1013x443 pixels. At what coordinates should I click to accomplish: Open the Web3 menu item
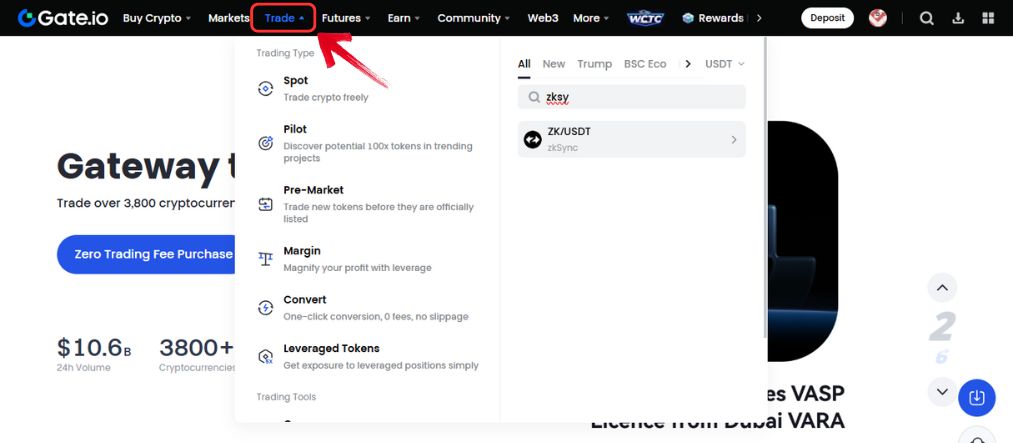(x=543, y=18)
